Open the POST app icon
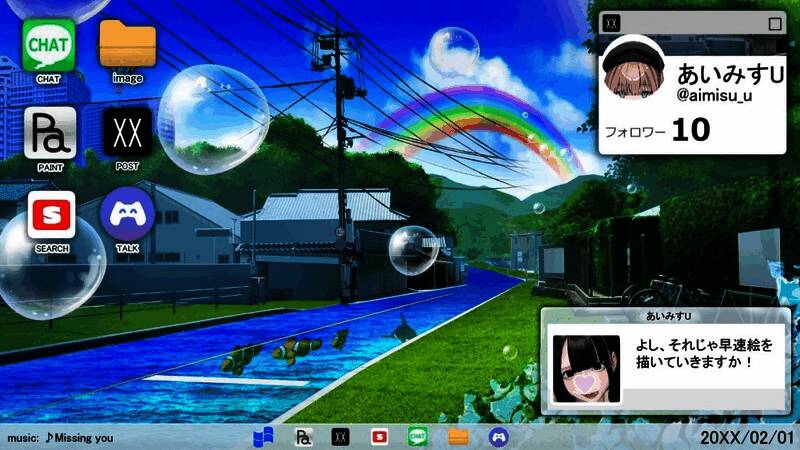Viewport: 800px width, 450px height. (x=127, y=130)
